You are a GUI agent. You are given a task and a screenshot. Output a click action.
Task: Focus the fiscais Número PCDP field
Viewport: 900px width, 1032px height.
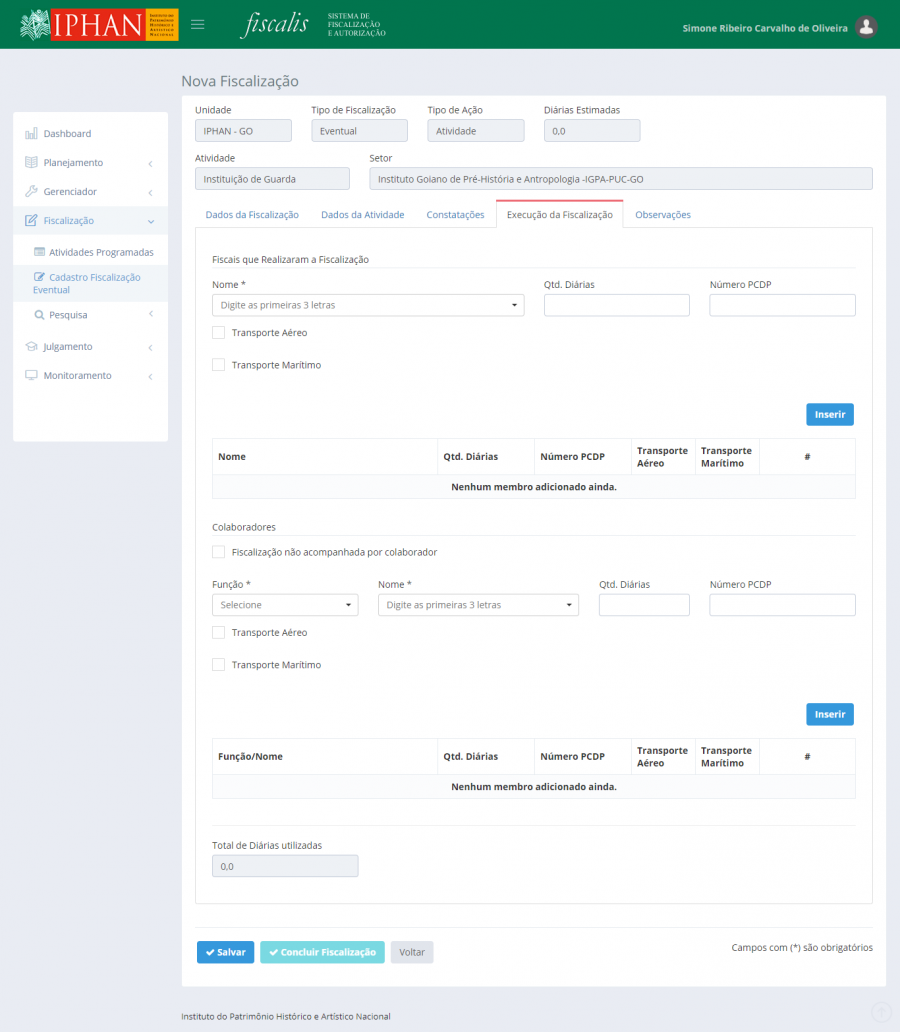(782, 305)
